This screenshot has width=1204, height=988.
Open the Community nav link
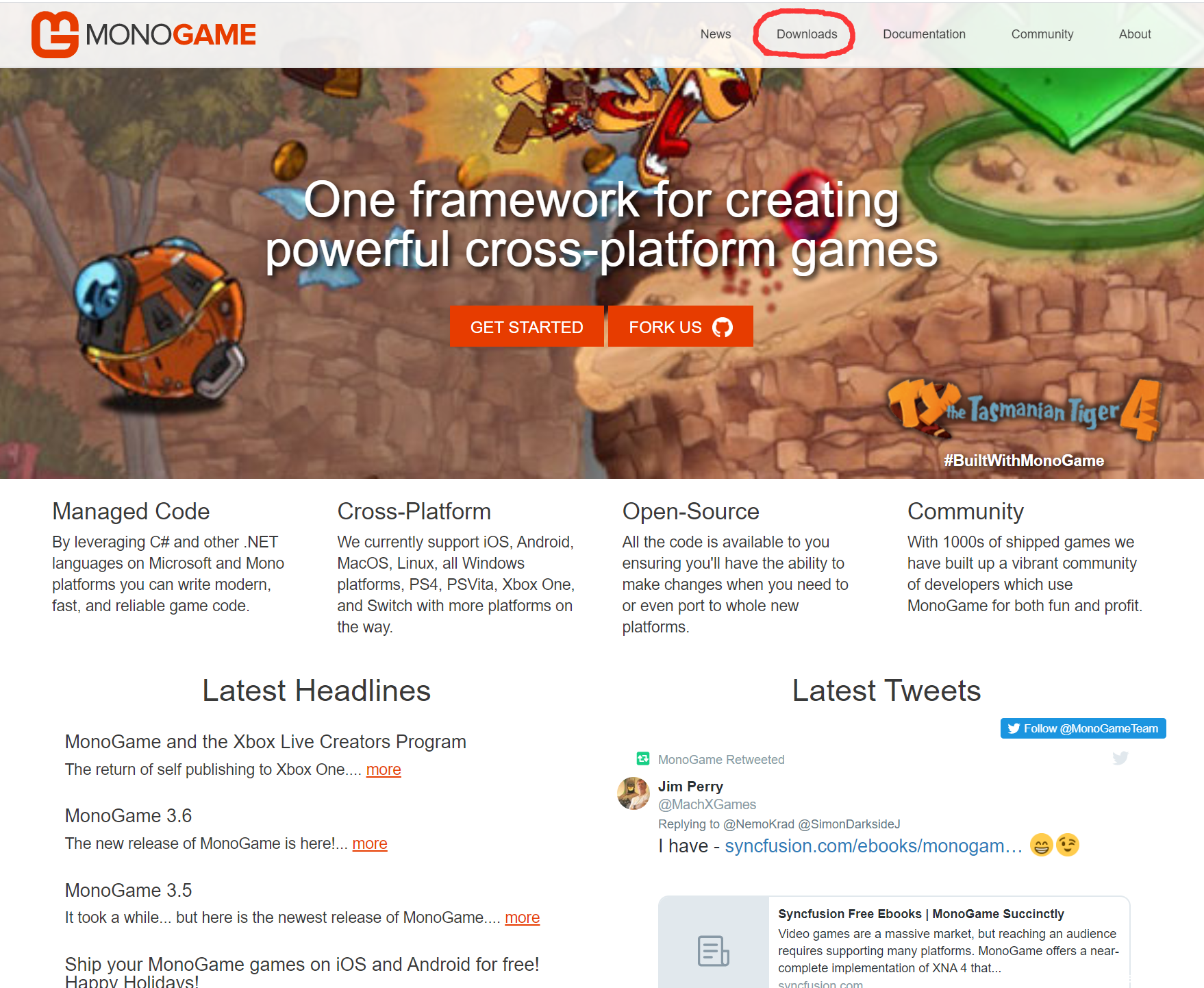coord(1042,34)
